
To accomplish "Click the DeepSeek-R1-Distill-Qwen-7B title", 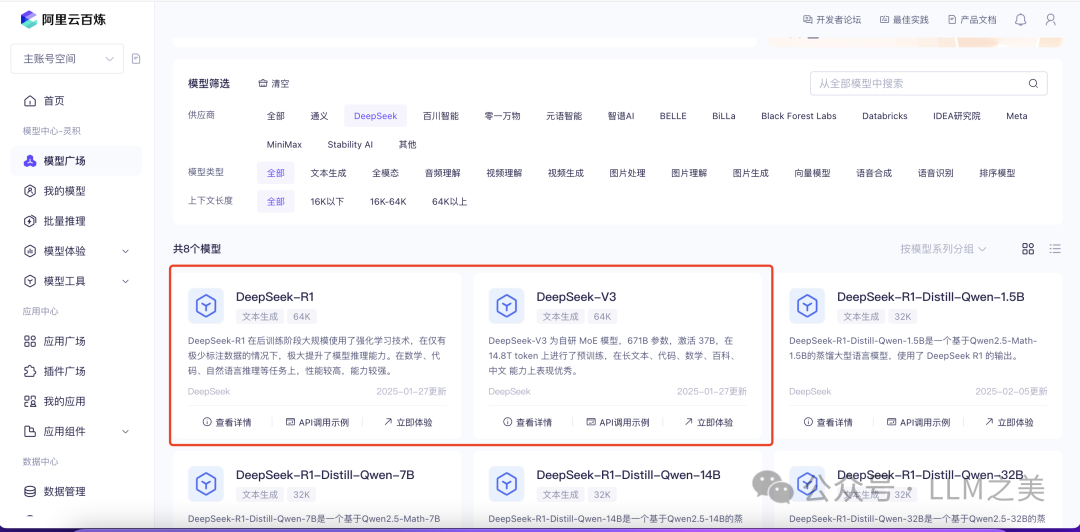I will 325,475.
